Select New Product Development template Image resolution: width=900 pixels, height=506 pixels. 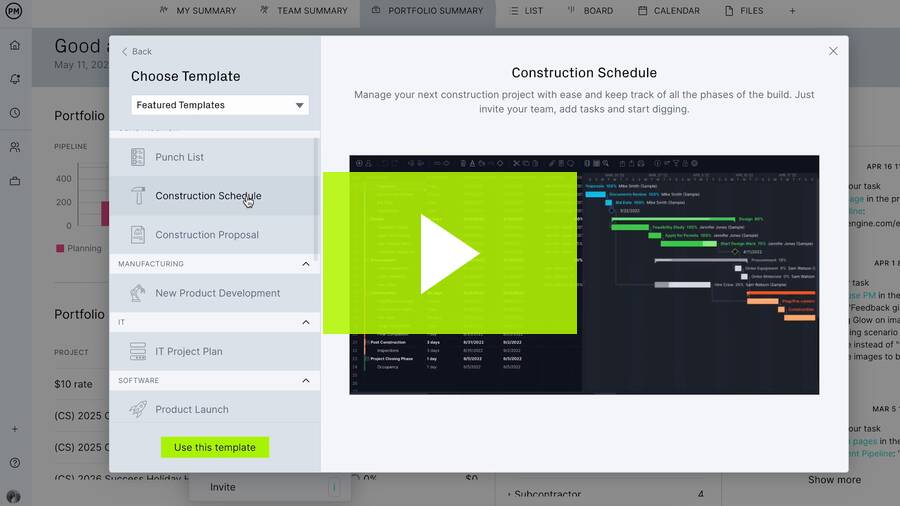point(215,293)
